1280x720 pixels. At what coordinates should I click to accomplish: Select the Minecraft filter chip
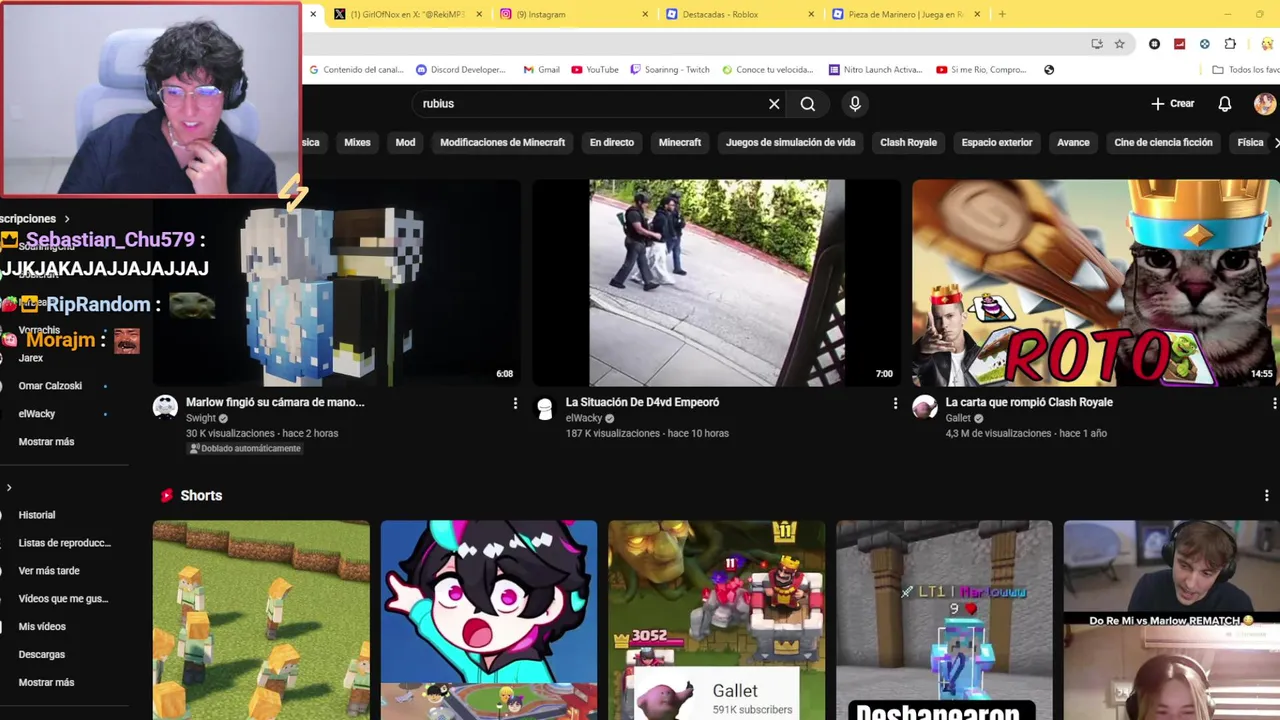[x=680, y=142]
